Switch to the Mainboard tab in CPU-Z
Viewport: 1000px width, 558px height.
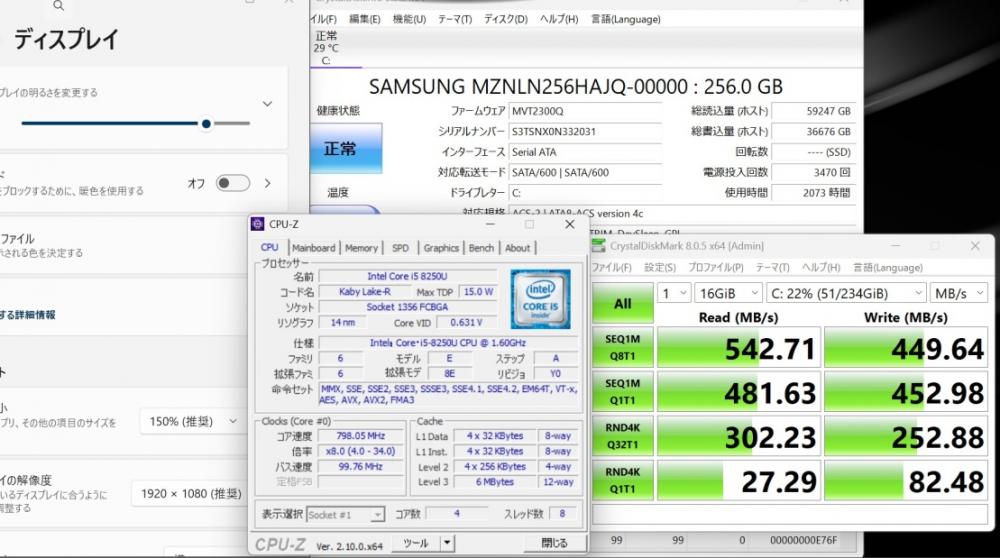point(314,247)
